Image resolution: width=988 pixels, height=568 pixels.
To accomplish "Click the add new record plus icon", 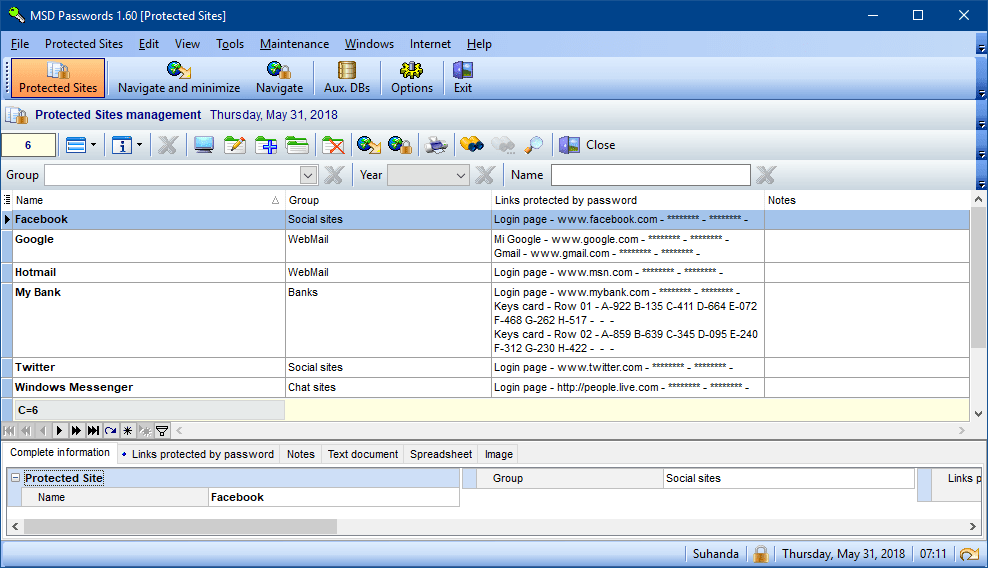I will click(266, 145).
